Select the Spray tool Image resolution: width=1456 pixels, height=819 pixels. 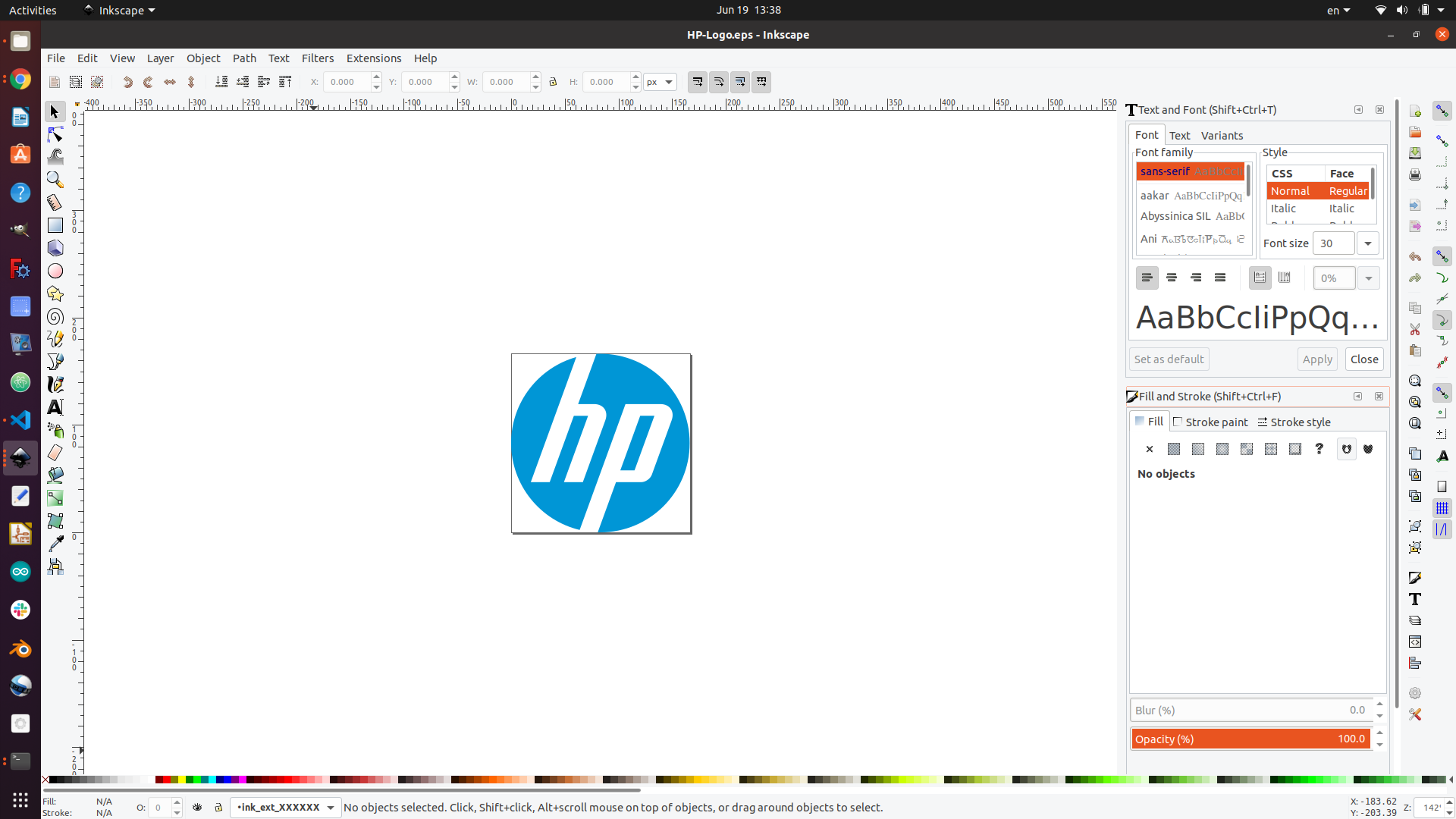[55, 430]
